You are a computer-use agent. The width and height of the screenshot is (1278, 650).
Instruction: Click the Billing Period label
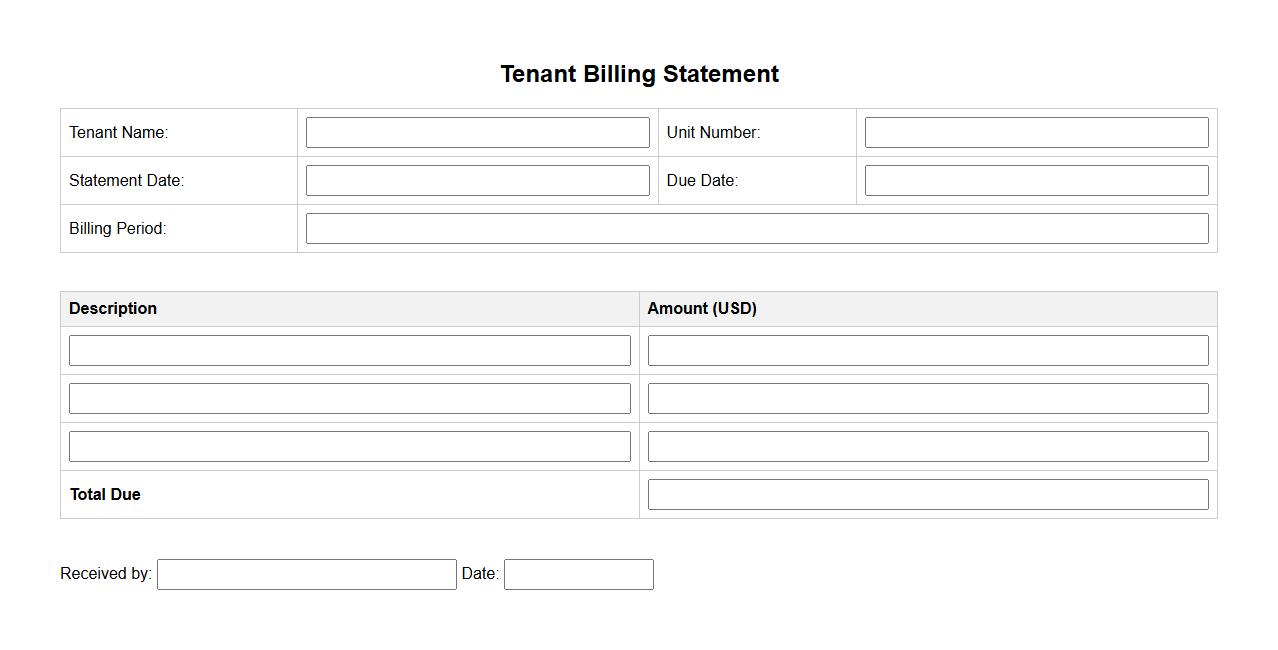tap(118, 229)
